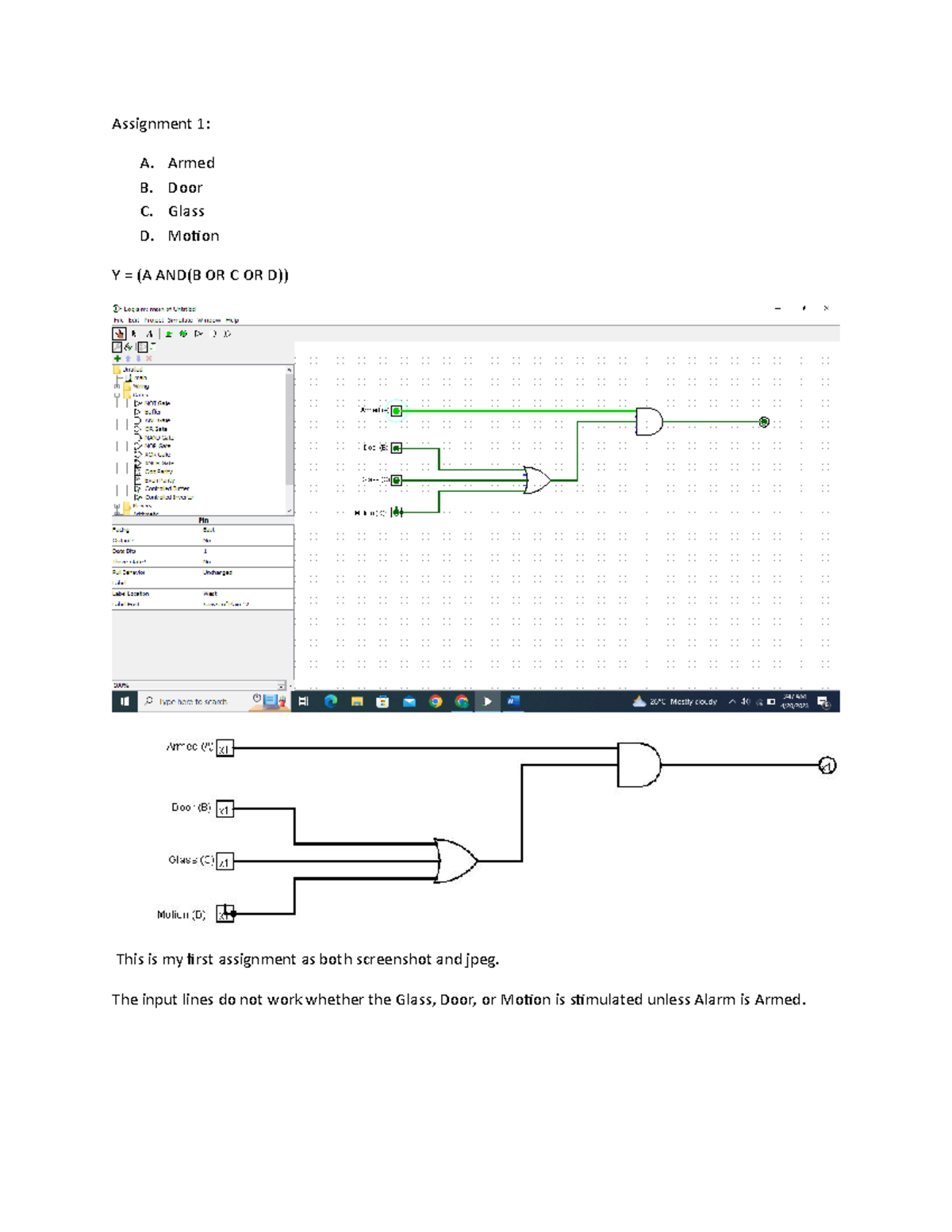Viewport: 952px width, 1232px height.
Task: Expand the Wiring library folder
Action: coord(117,386)
